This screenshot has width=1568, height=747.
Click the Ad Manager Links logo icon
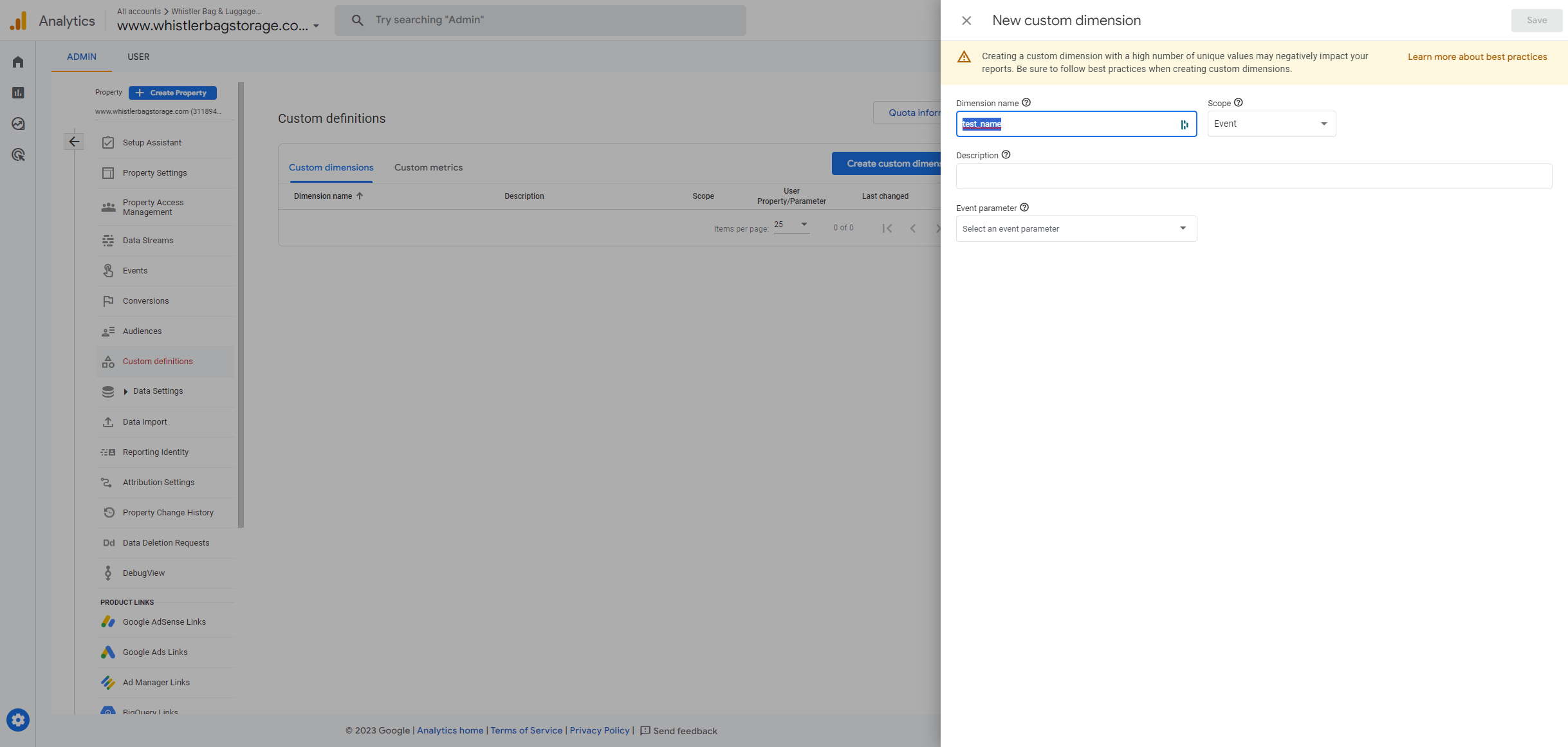(108, 682)
